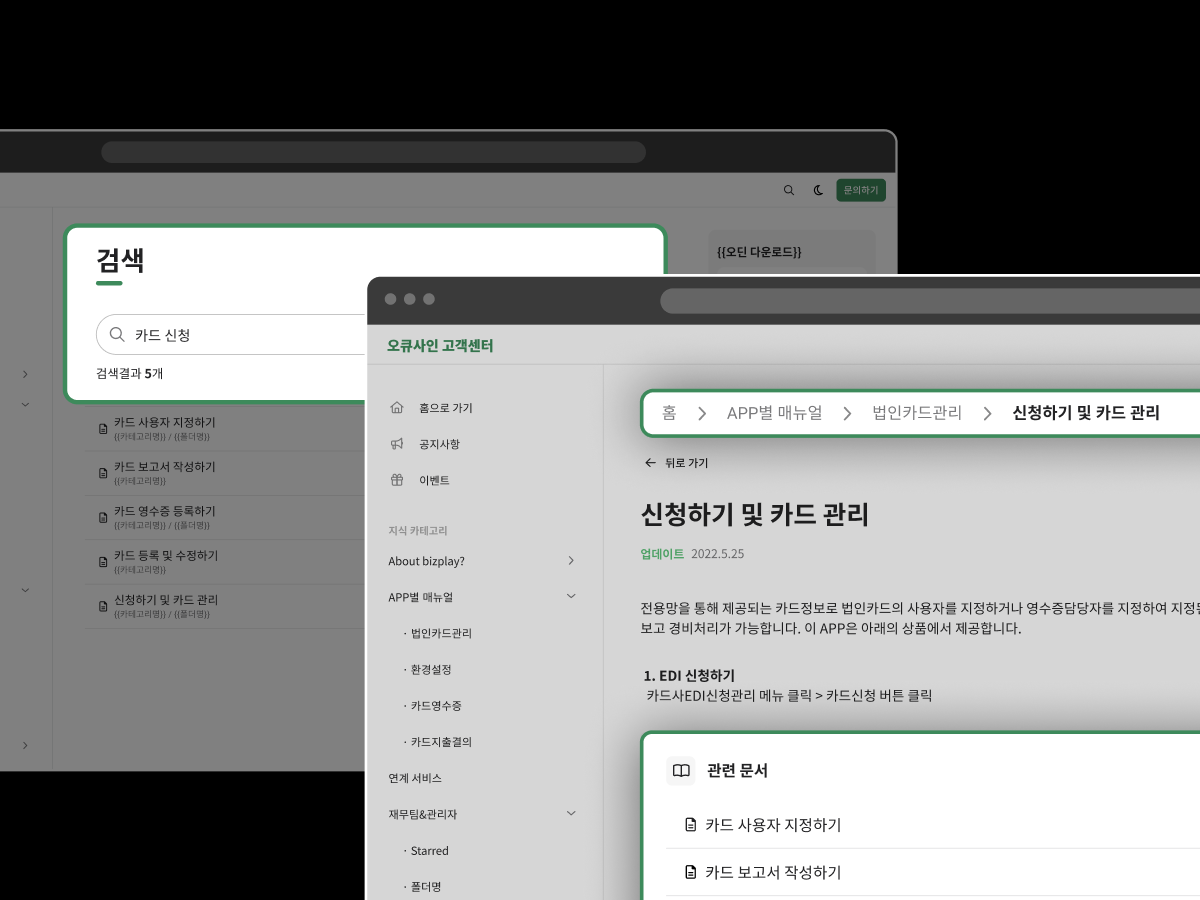Select 카드지출결의 in sidebar
The image size is (1200, 900).
click(x=441, y=742)
